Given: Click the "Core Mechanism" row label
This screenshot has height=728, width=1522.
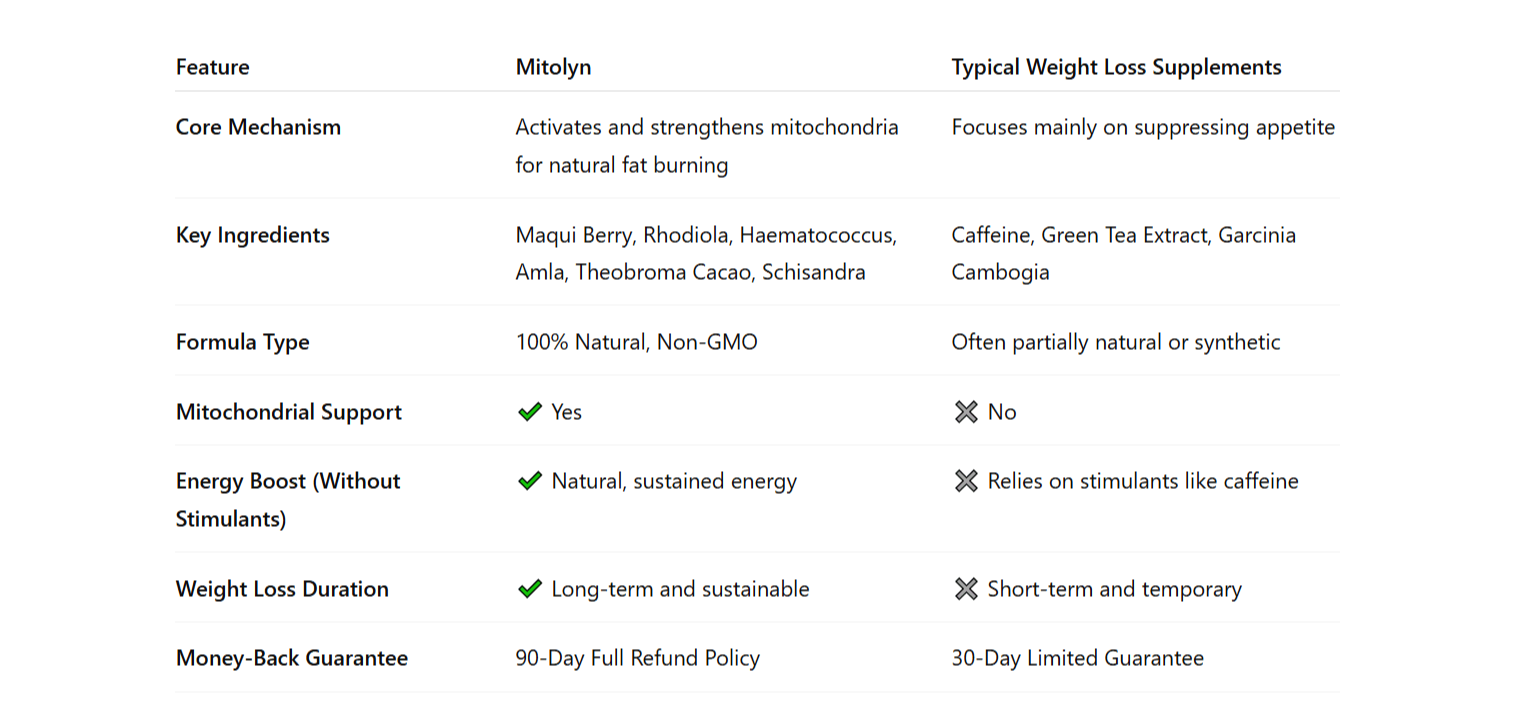Looking at the screenshot, I should (x=258, y=127).
